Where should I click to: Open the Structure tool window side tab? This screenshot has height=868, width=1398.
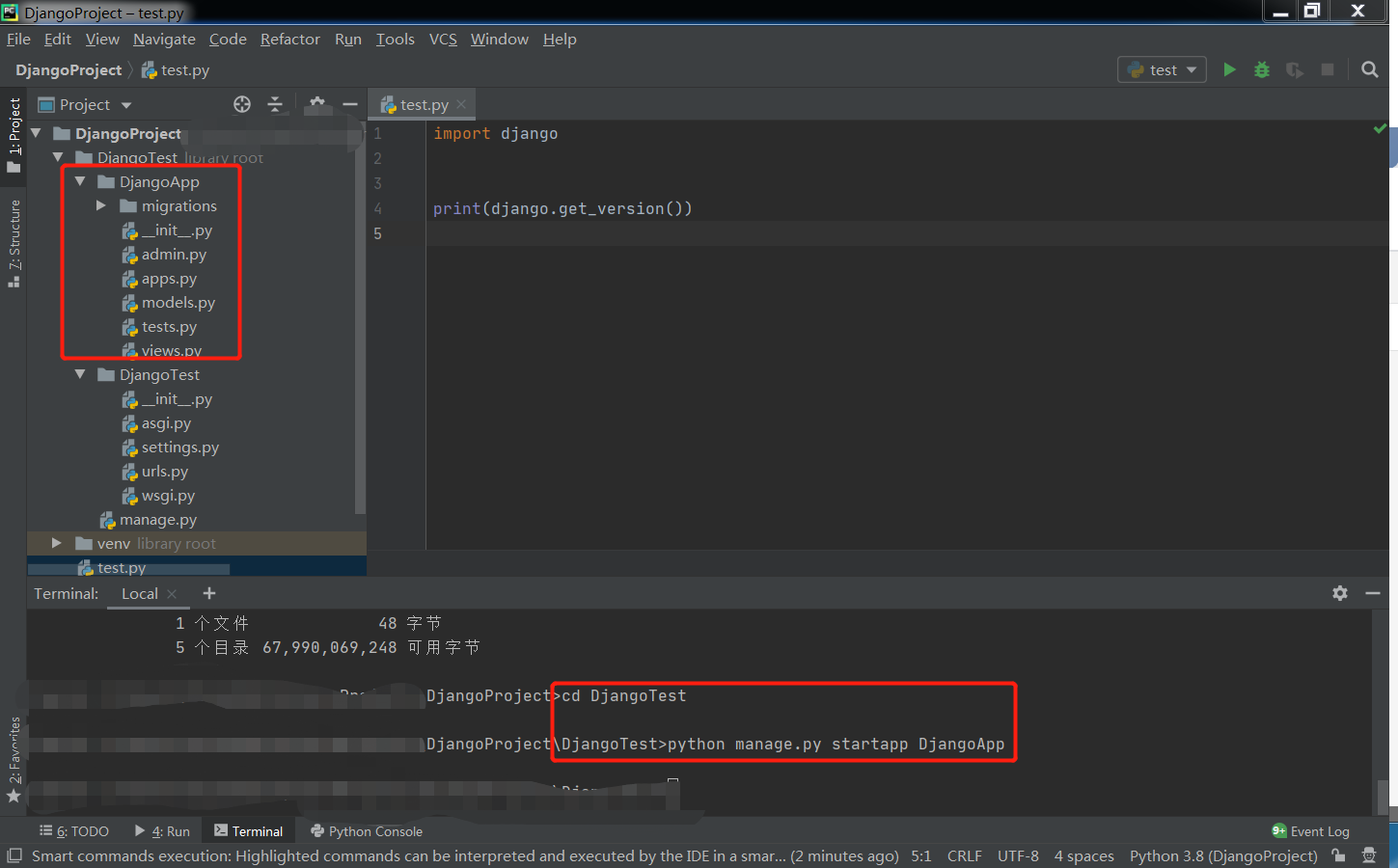tap(14, 243)
